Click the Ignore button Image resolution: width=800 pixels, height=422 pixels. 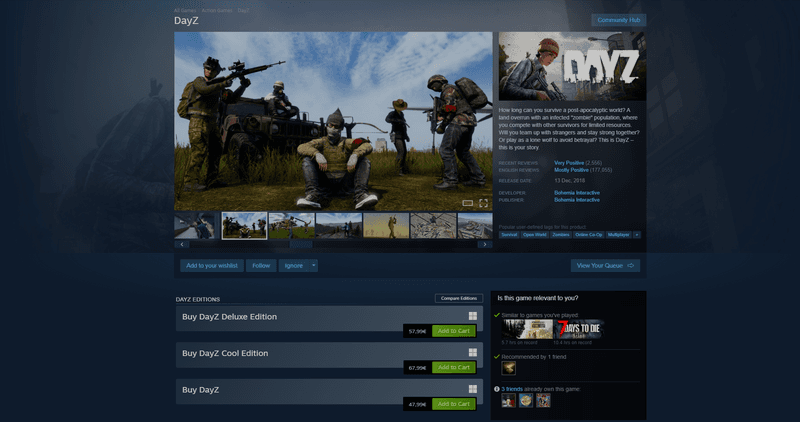pos(294,265)
